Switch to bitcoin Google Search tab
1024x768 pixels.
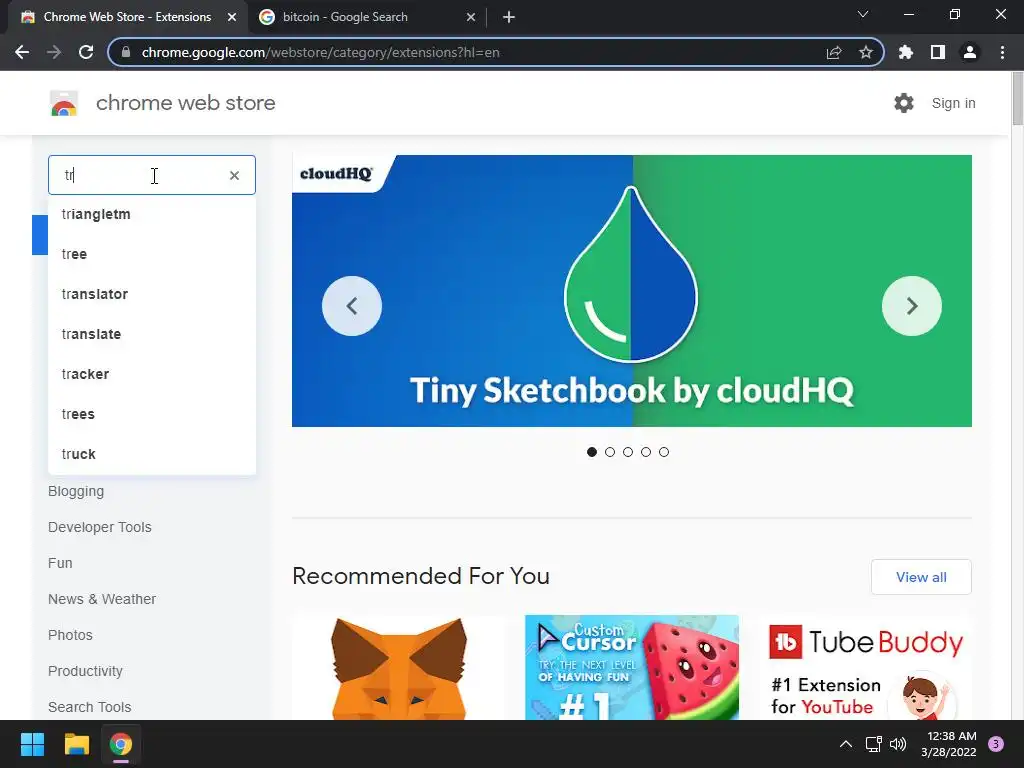[x=366, y=17]
